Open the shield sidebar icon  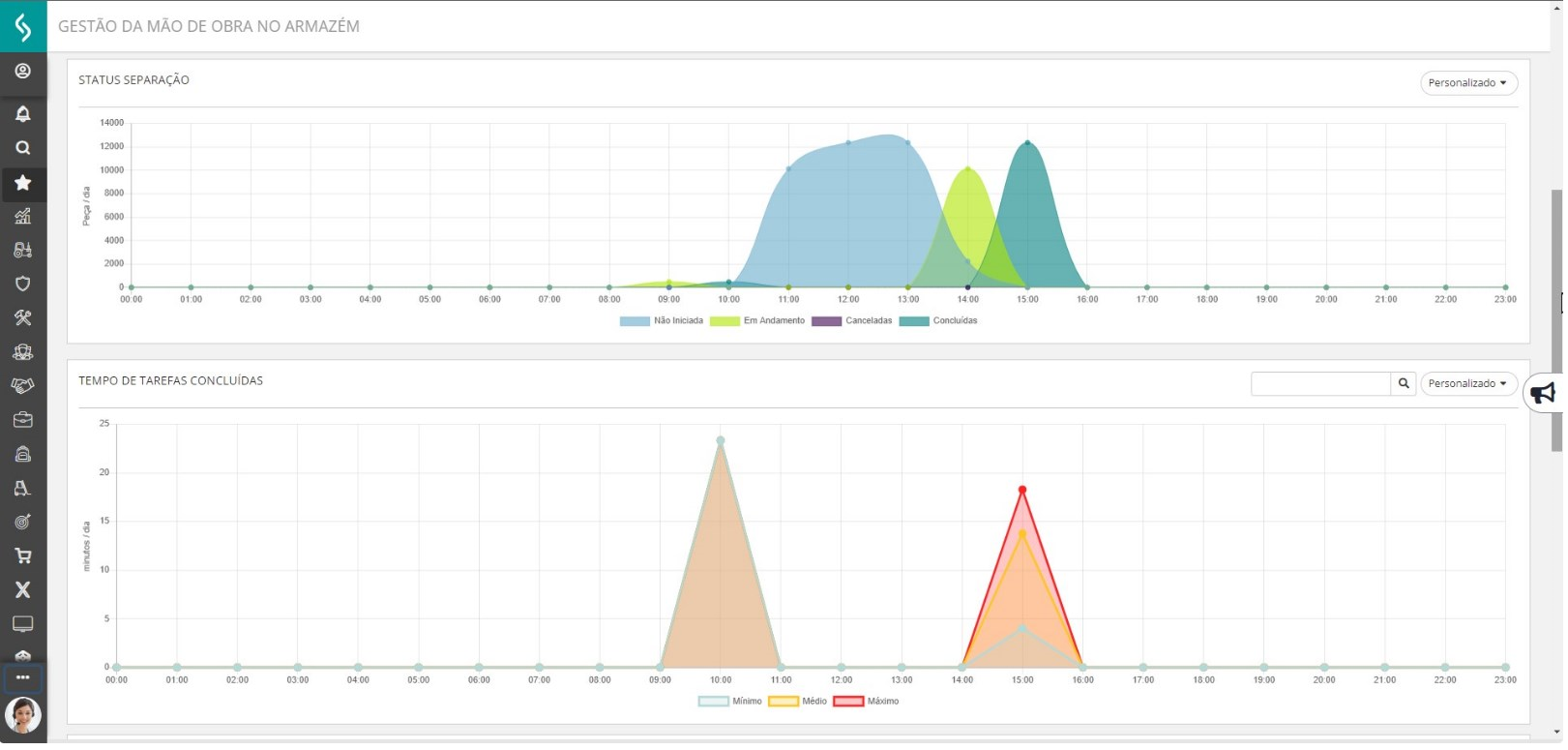click(23, 284)
